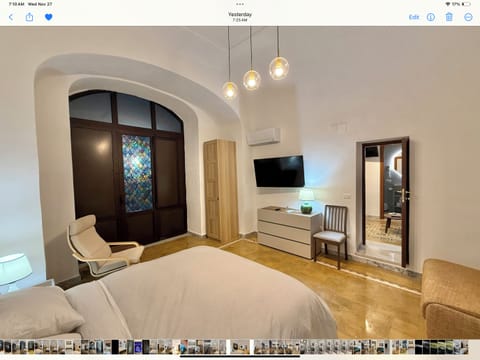Tap the Wi-Fi status icon
The image size is (480, 360).
point(448,4)
